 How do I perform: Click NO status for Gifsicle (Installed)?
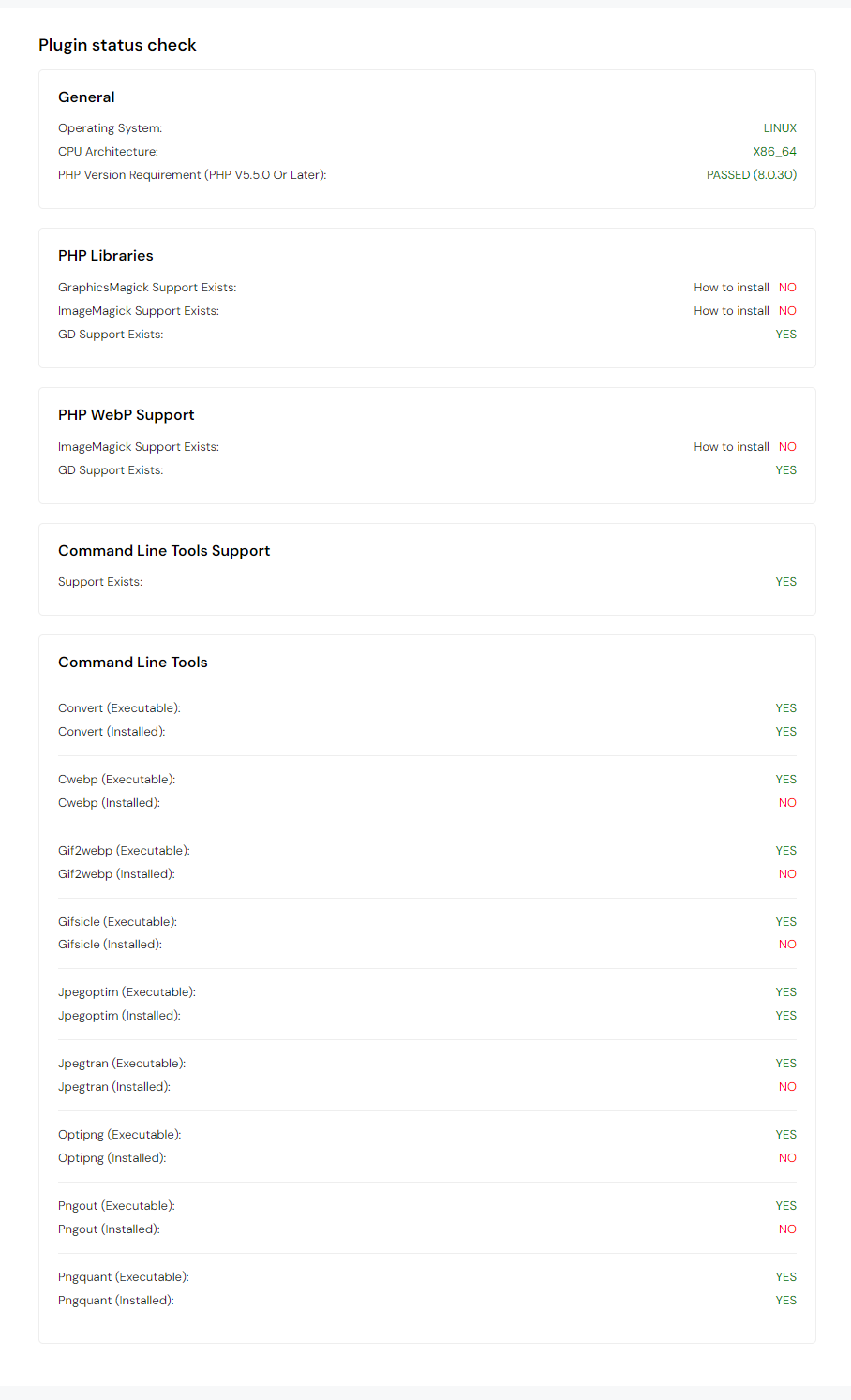pos(787,945)
